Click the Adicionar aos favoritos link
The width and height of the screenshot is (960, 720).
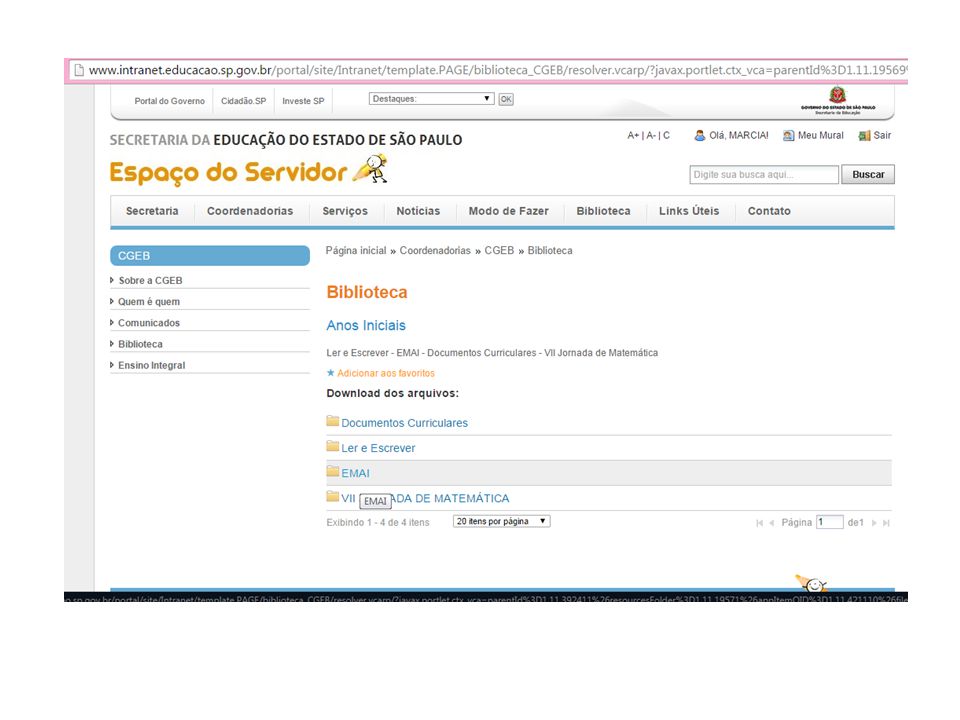pyautogui.click(x=386, y=373)
